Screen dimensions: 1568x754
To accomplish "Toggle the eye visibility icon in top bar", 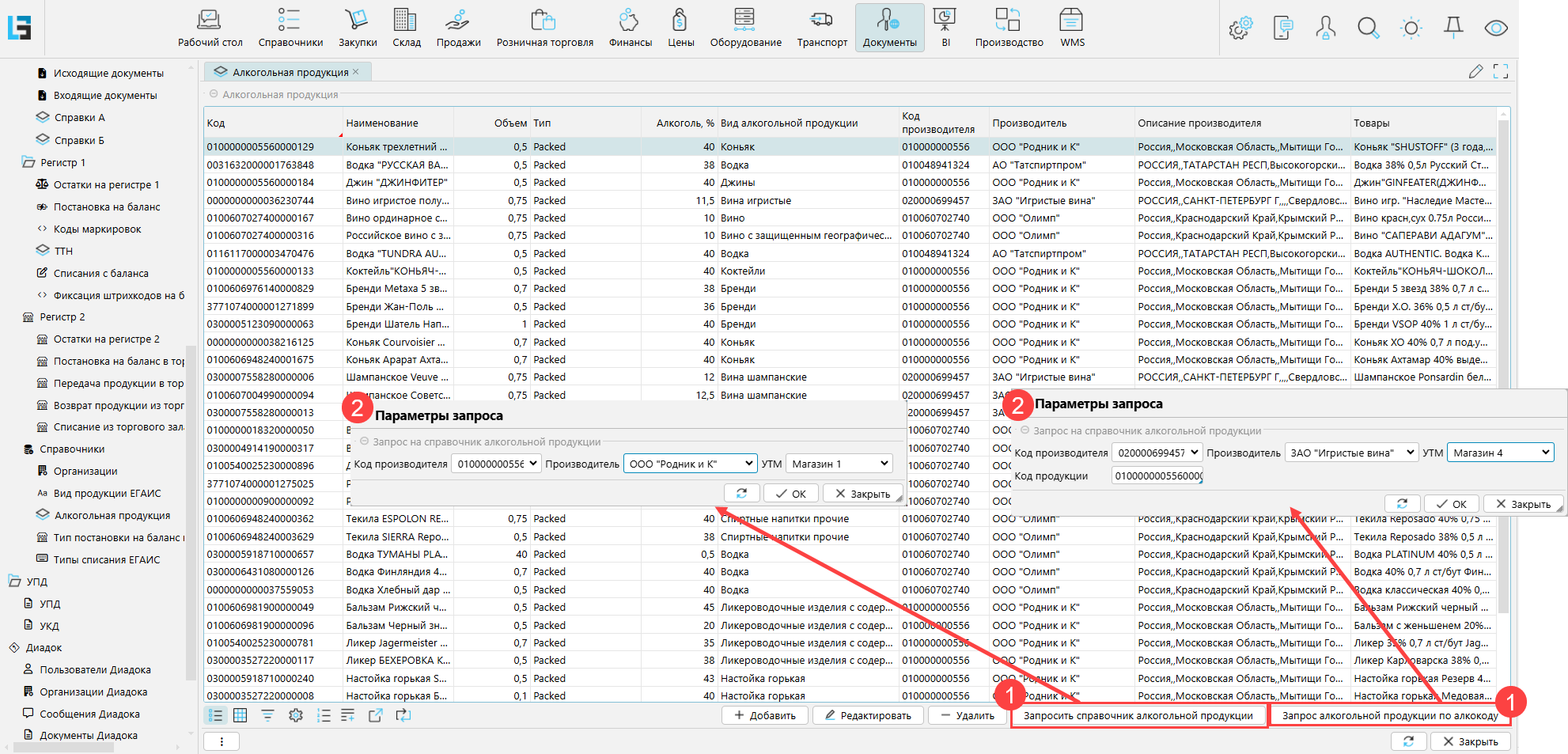I will click(1495, 28).
